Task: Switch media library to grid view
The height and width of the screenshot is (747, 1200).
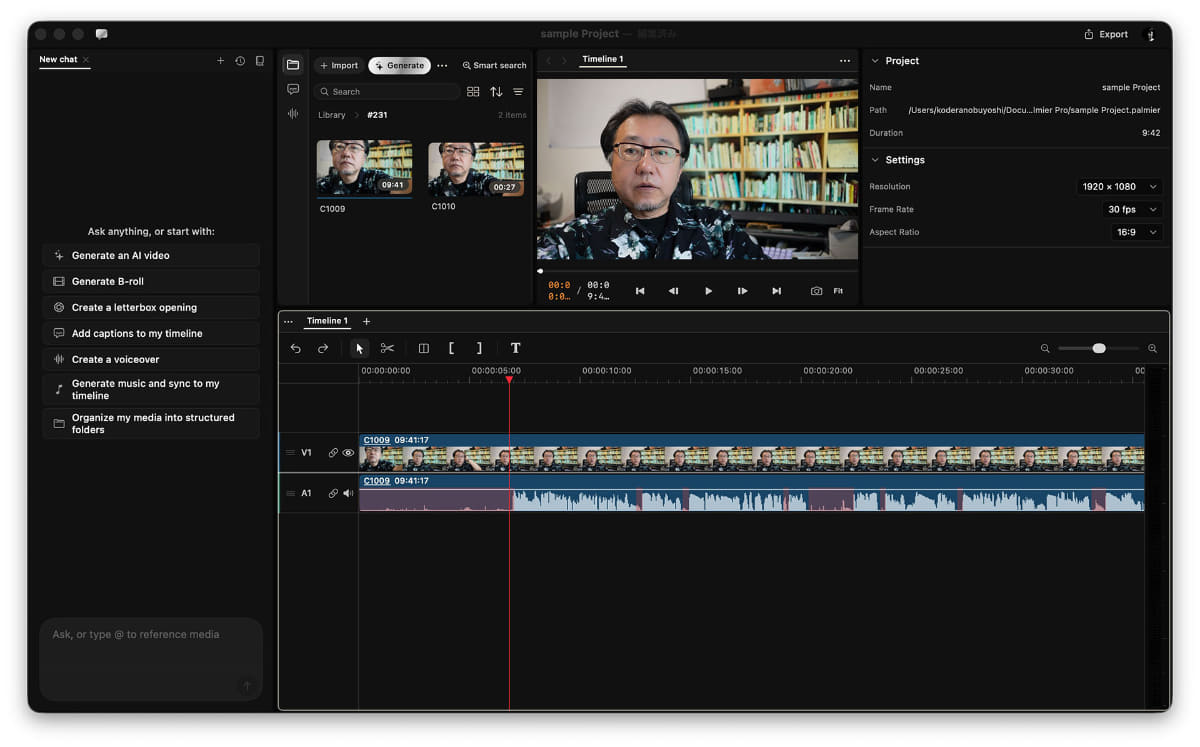Action: tap(473, 92)
